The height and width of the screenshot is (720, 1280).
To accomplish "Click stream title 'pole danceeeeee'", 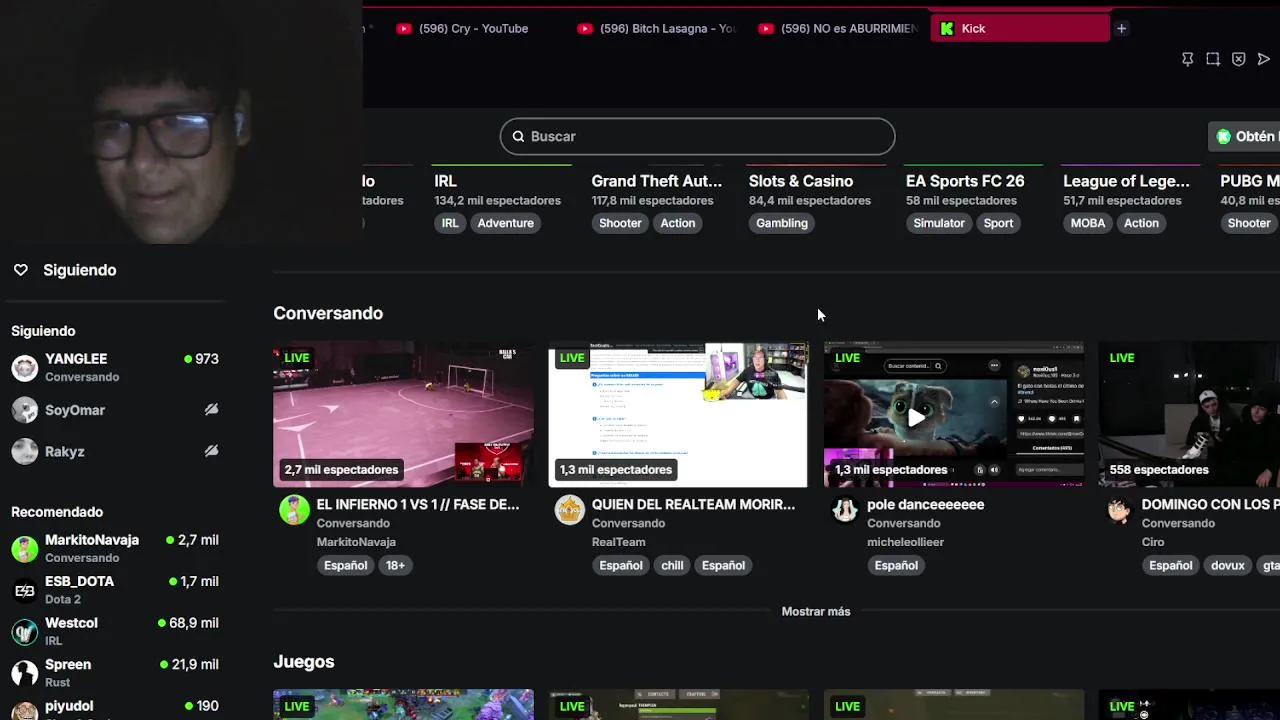I will coord(925,505).
